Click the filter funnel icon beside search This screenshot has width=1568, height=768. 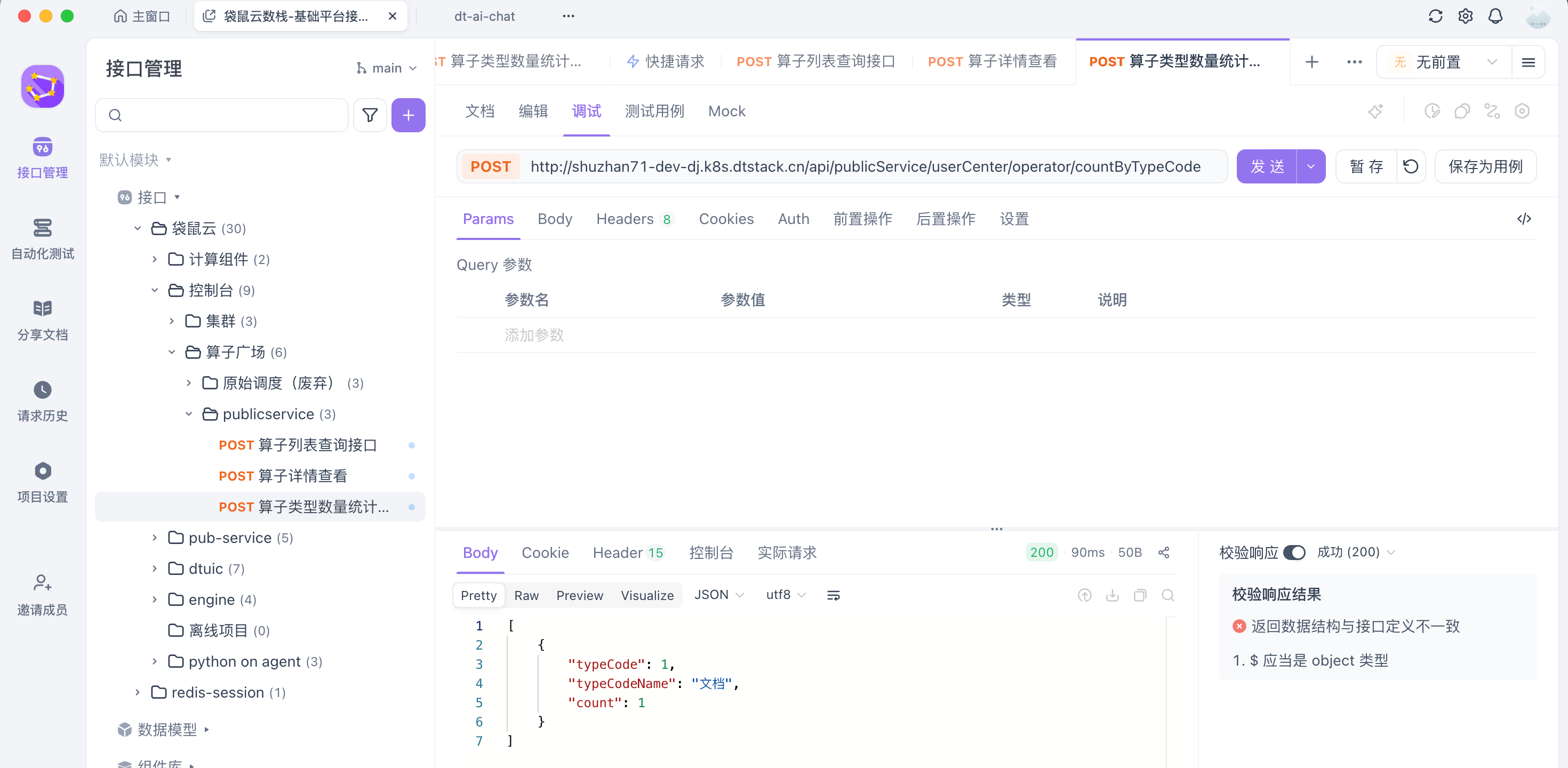point(370,115)
